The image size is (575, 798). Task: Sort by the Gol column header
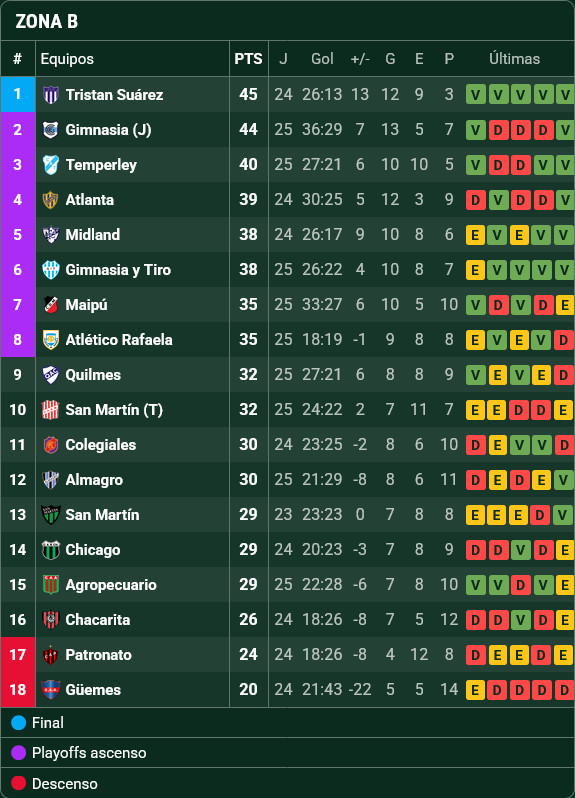(322, 59)
